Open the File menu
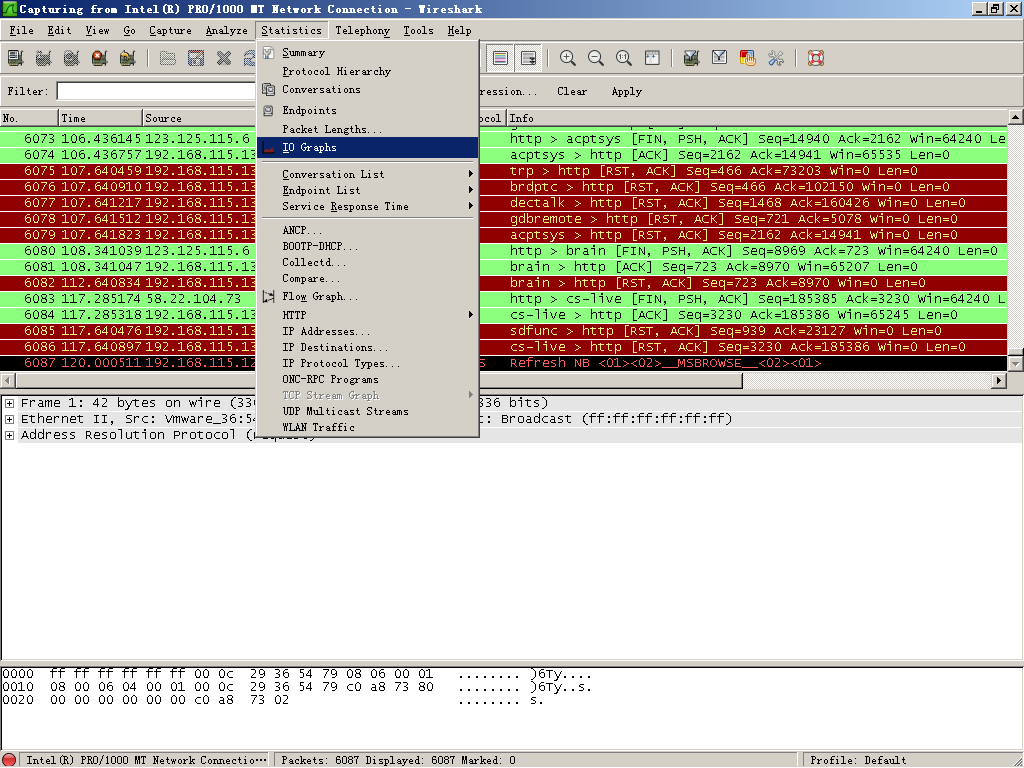This screenshot has width=1024, height=768. tap(21, 31)
